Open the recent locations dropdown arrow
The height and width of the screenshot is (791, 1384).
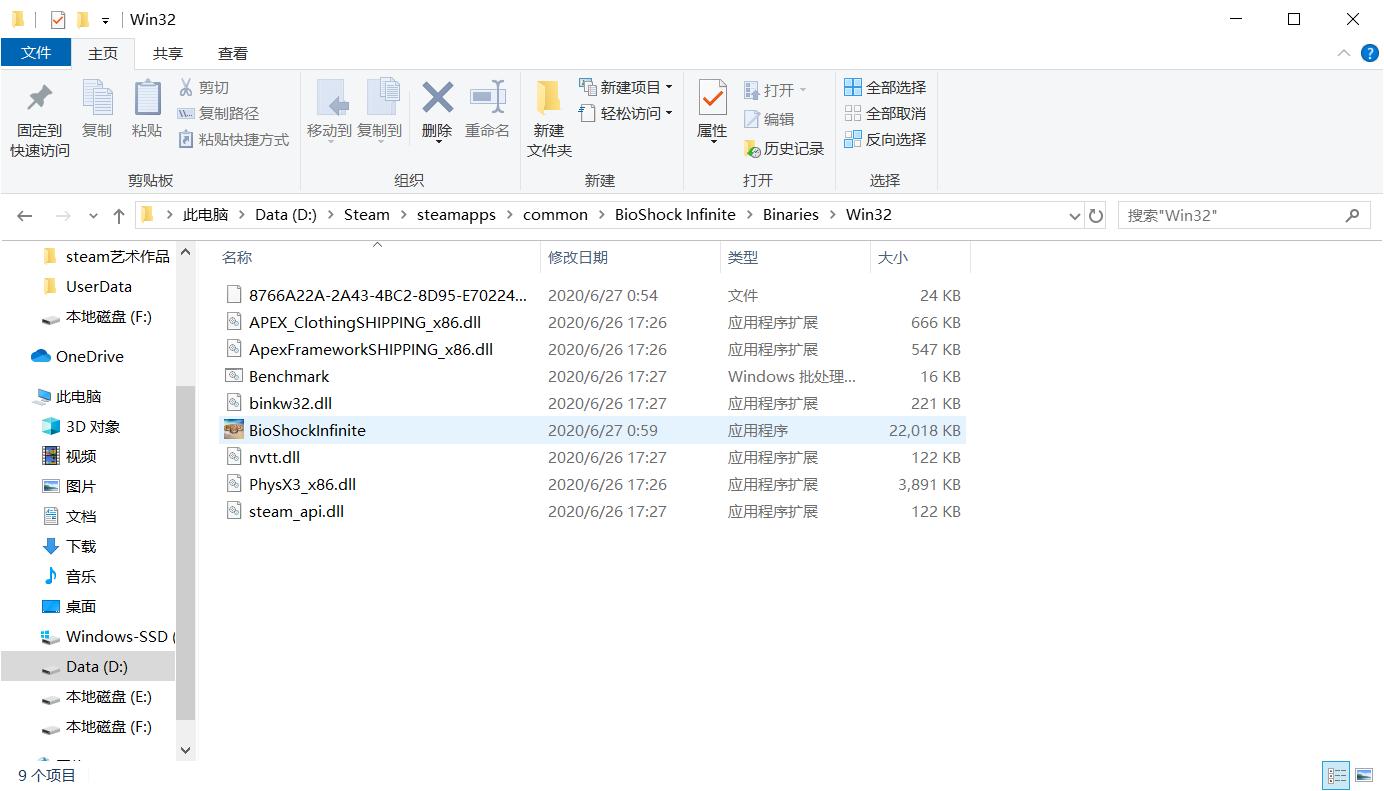[x=93, y=216]
